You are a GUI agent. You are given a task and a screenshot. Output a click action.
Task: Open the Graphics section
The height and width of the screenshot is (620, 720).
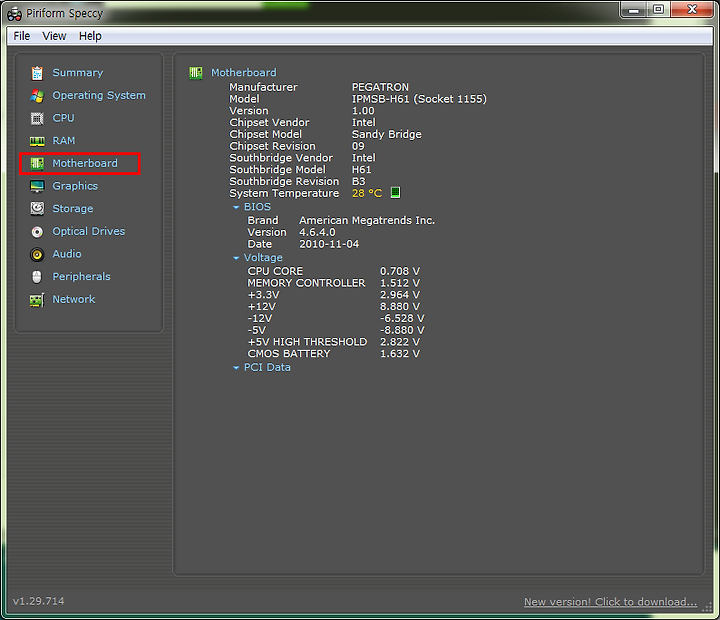[75, 186]
